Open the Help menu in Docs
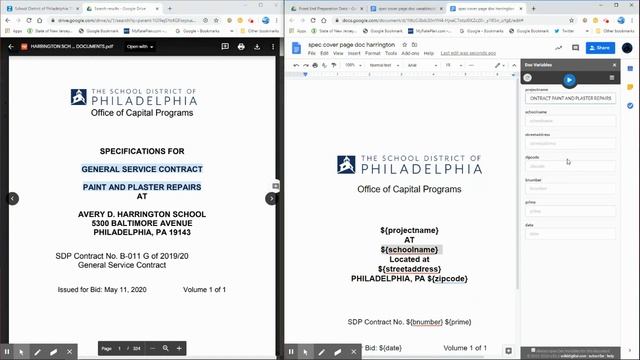Screen dimensions: 640x360 tap(429, 53)
